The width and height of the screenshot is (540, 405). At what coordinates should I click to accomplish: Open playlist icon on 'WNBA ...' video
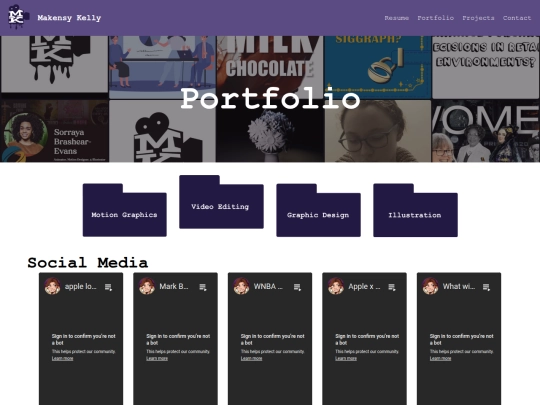point(297,287)
